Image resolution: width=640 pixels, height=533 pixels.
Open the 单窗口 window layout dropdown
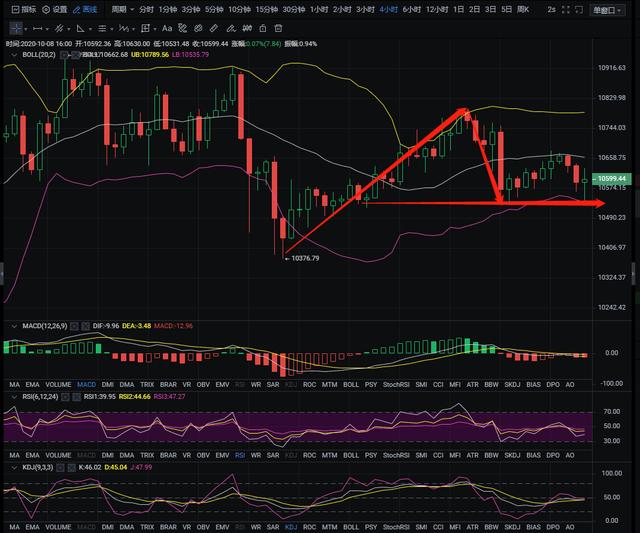coord(607,10)
